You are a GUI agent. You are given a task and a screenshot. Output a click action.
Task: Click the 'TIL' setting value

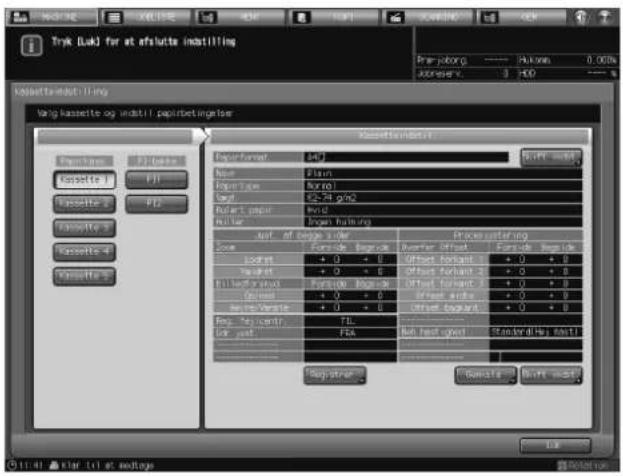click(x=350, y=321)
